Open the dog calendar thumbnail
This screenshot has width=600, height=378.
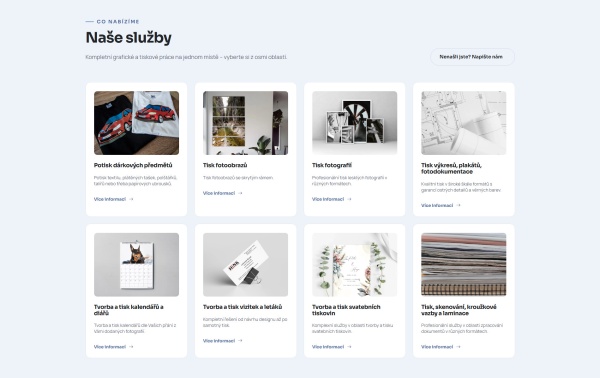(x=136, y=264)
